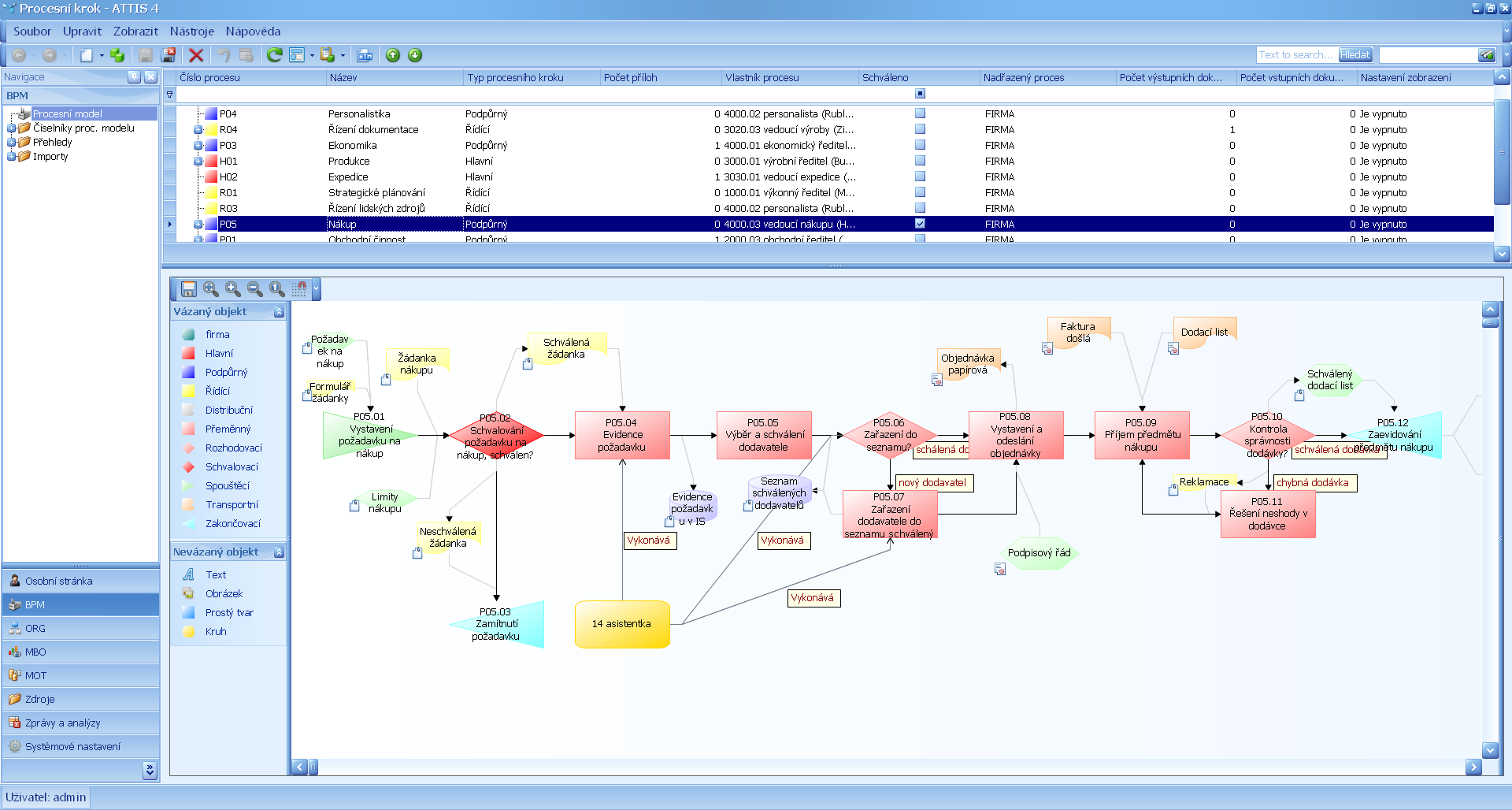Click the clipboard paste toolbar icon
Screen dimensions: 1512x810
pos(328,55)
